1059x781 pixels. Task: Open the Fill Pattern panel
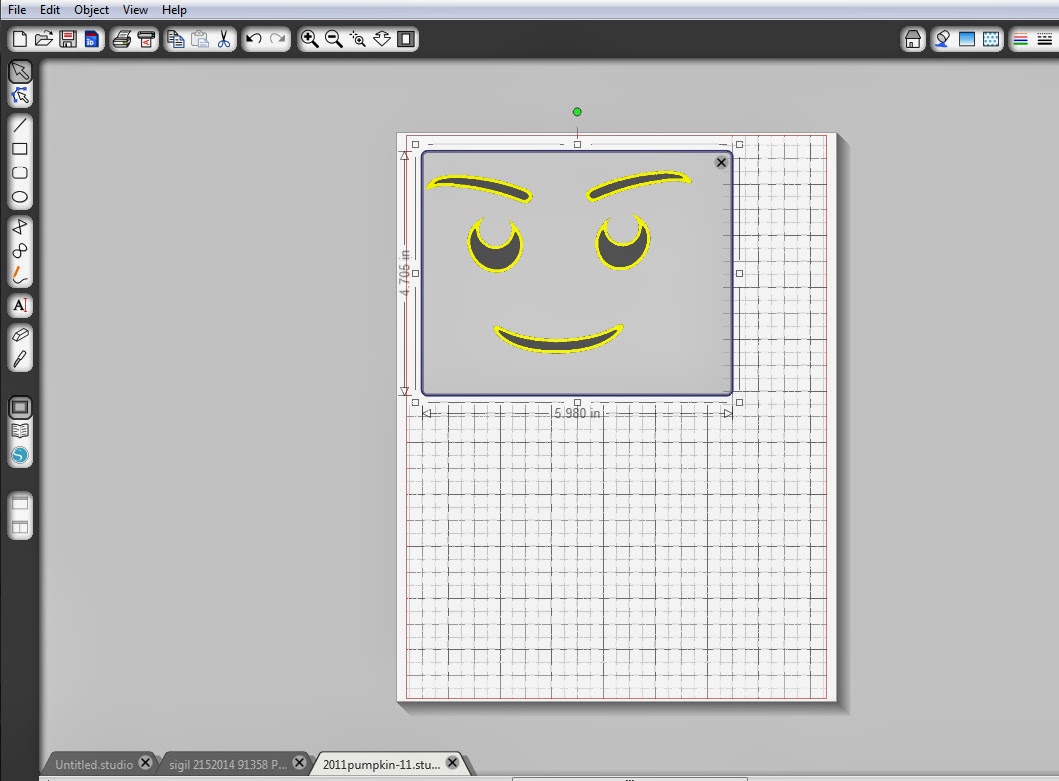[x=991, y=39]
